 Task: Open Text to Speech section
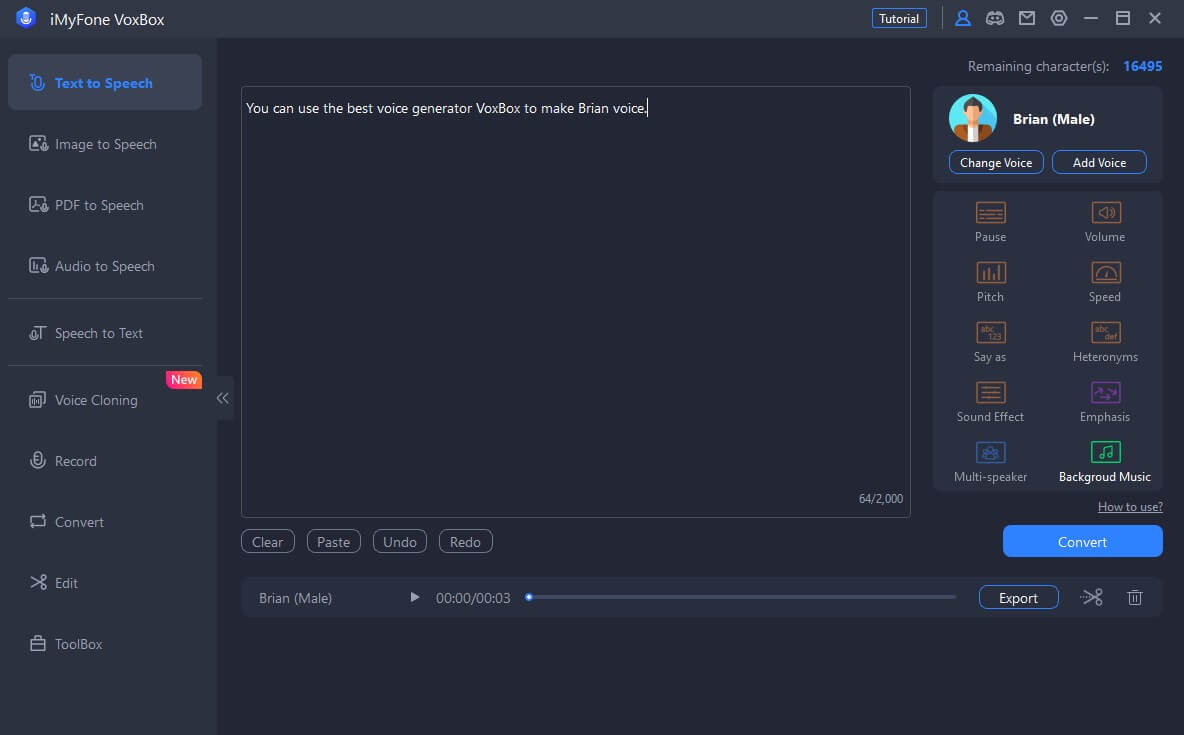(105, 82)
